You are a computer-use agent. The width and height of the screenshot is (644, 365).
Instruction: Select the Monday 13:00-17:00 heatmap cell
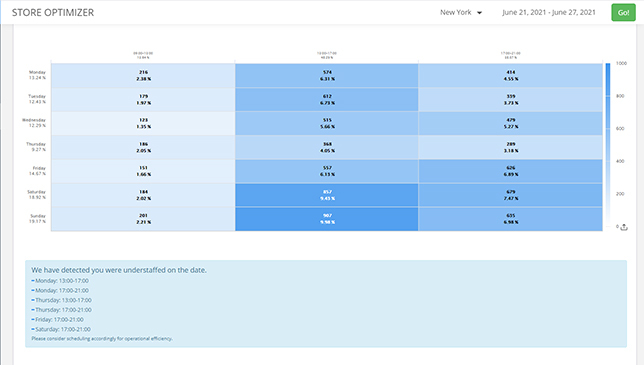tap(327, 76)
